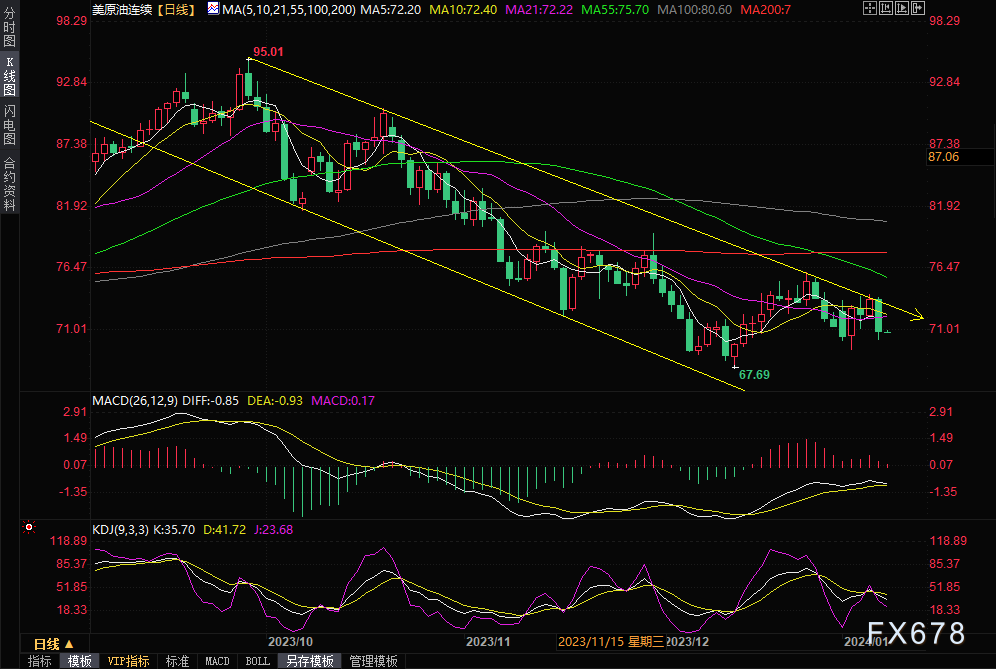Choose the BOLL template tab

(257, 661)
